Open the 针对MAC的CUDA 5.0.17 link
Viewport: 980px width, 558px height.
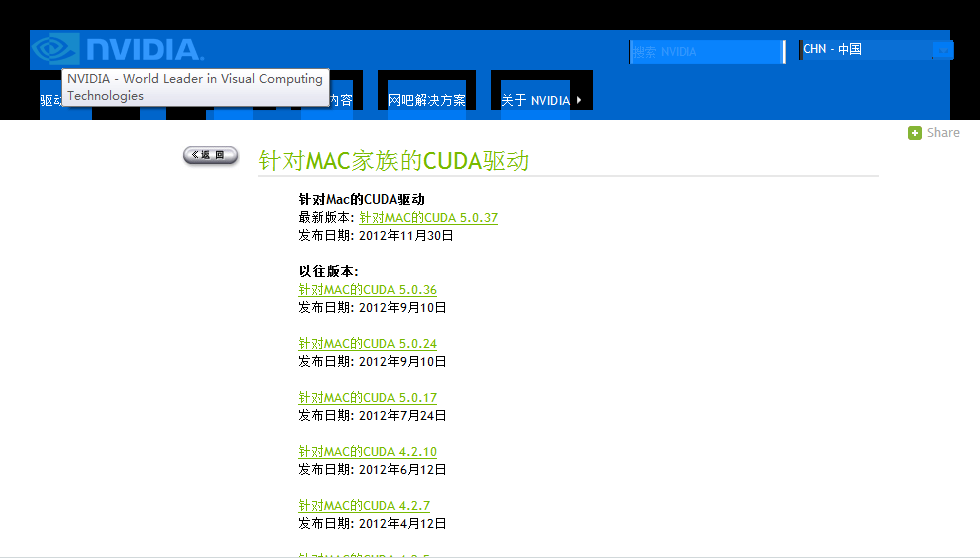[x=368, y=397]
